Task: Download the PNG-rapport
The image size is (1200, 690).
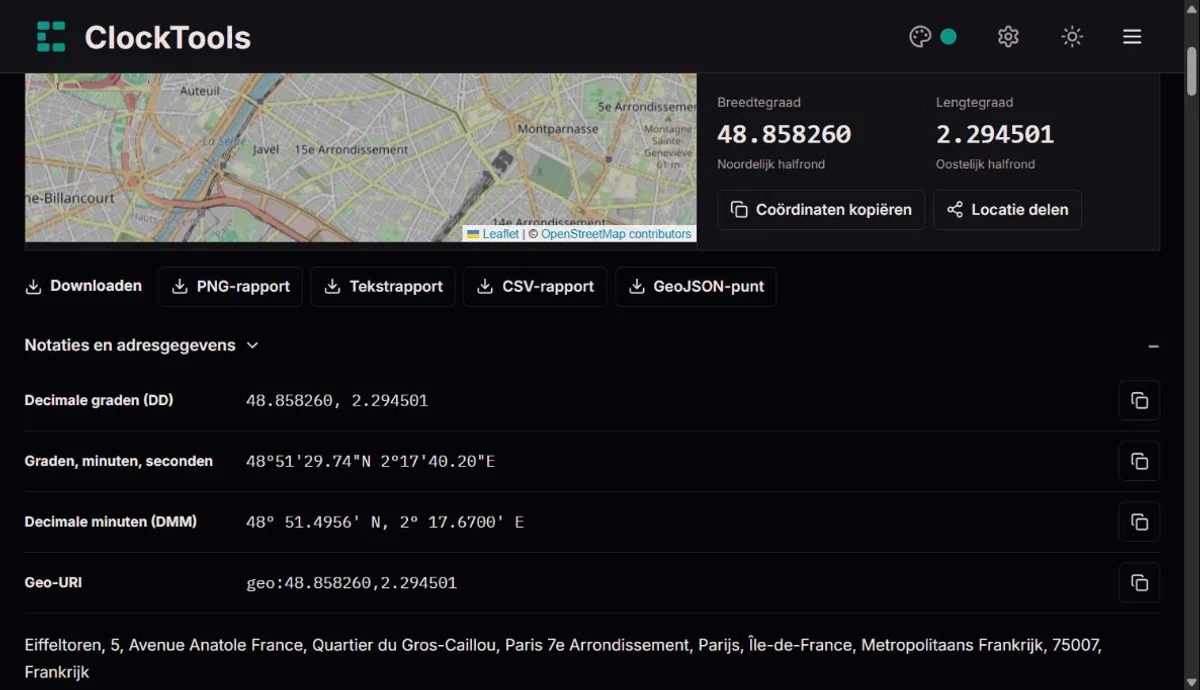Action: tap(231, 287)
